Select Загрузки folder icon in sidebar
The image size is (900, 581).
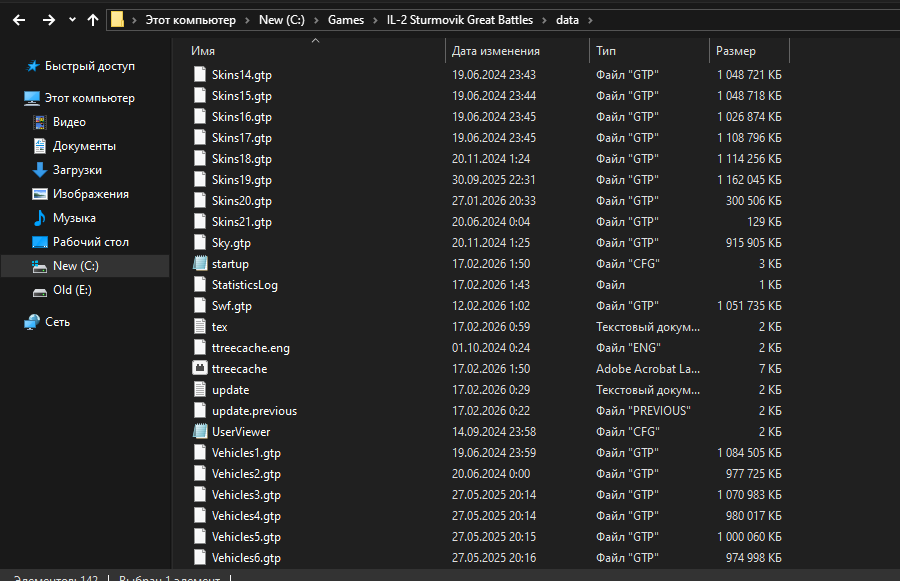40,170
